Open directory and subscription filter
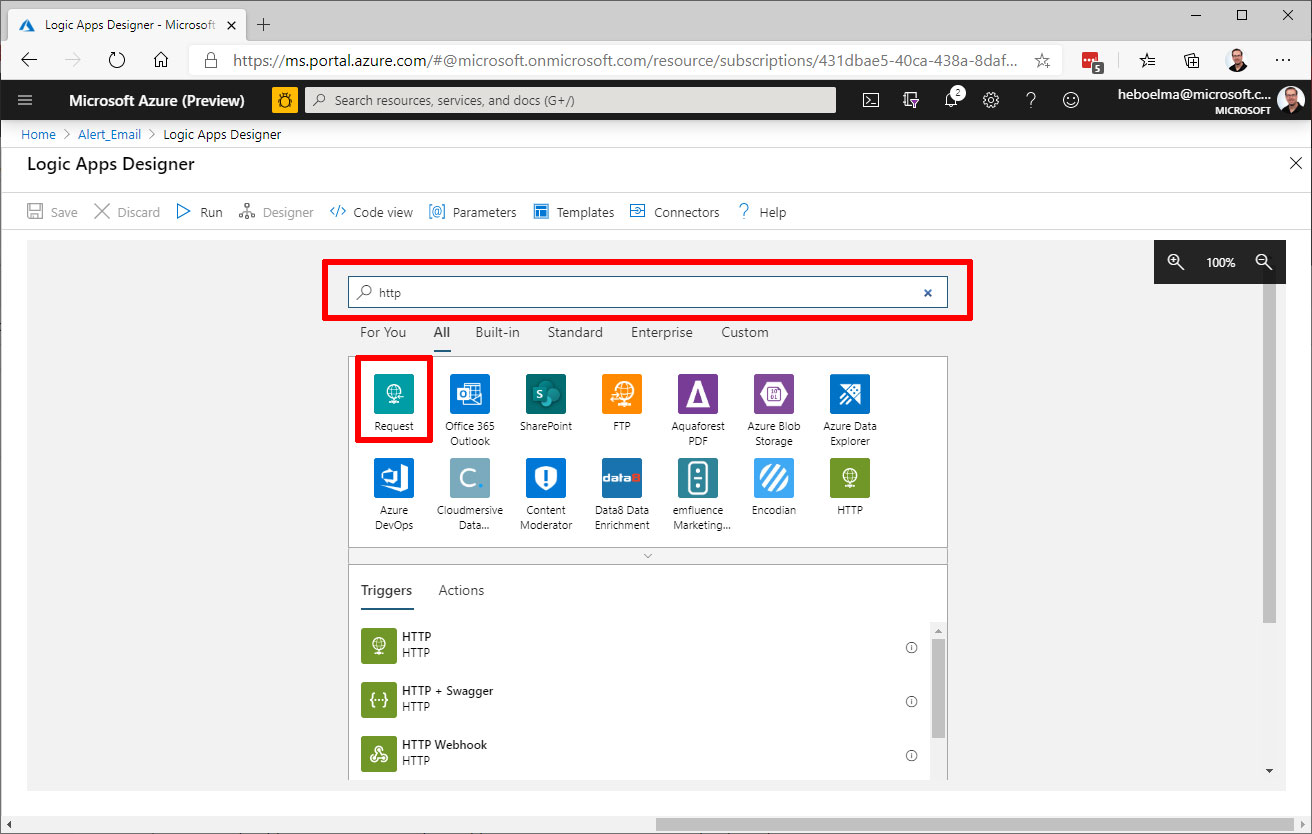 (x=911, y=100)
